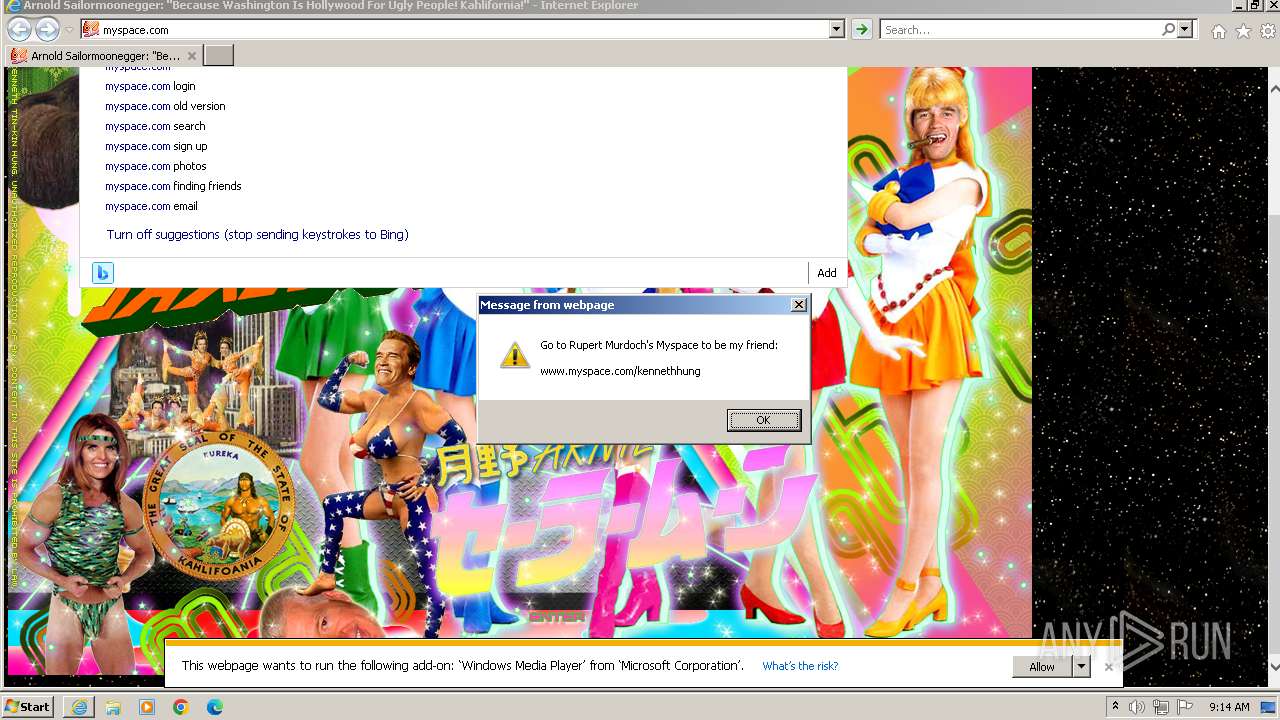Open File Explorer from the taskbar
The image size is (1280, 720).
113,707
